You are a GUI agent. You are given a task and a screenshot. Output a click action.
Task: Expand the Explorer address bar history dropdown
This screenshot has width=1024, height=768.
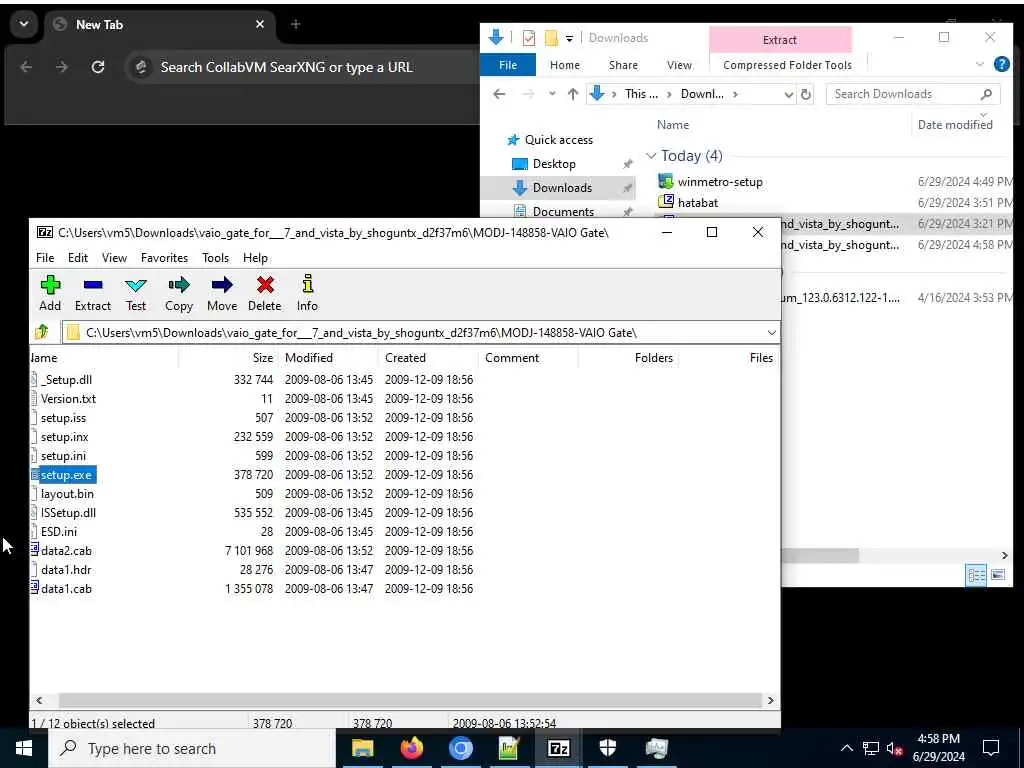click(788, 94)
